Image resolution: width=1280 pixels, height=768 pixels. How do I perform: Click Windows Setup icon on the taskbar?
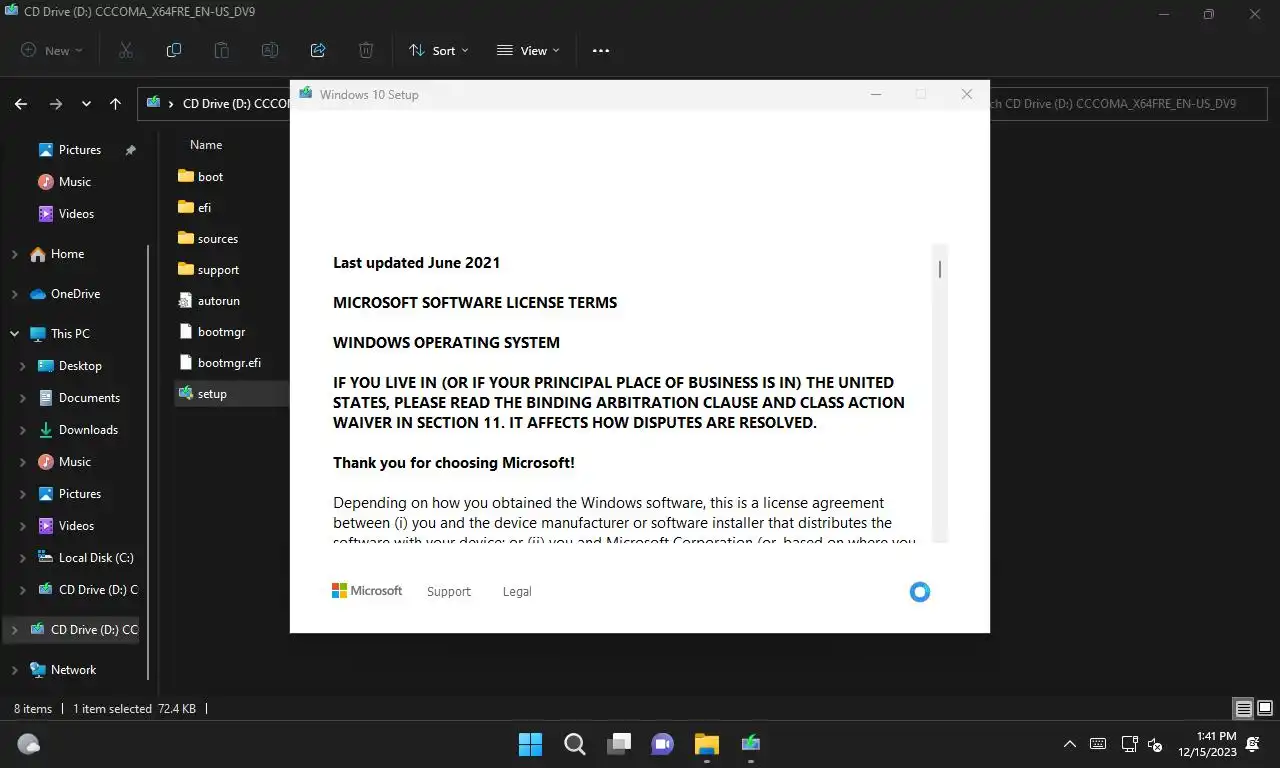751,744
